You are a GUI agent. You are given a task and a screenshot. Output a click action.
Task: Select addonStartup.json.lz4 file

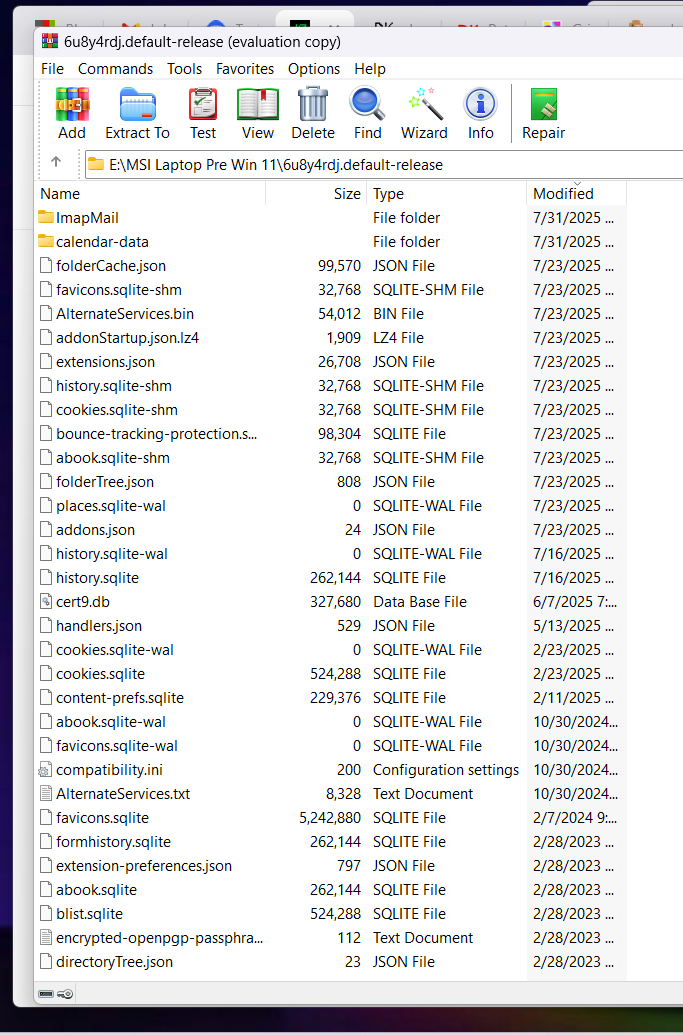point(127,337)
